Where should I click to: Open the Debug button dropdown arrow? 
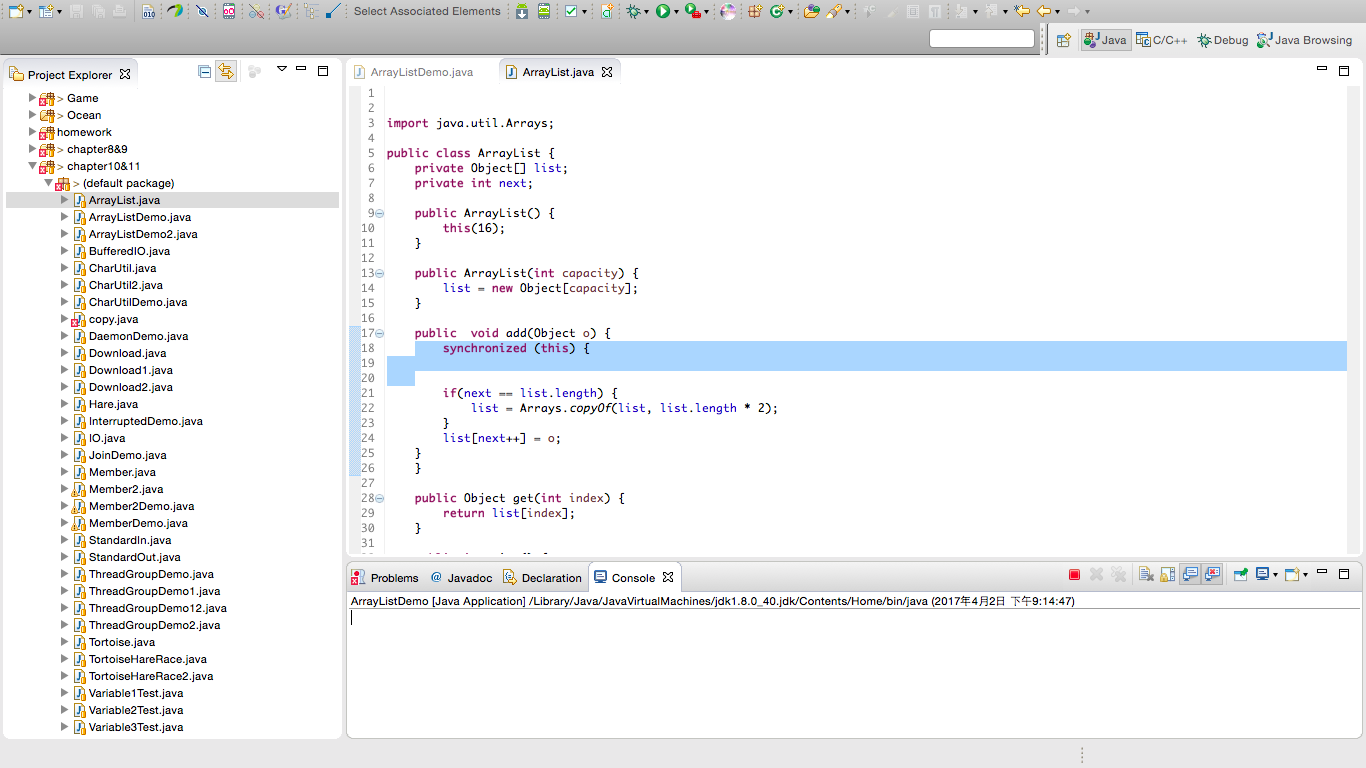coord(647,12)
